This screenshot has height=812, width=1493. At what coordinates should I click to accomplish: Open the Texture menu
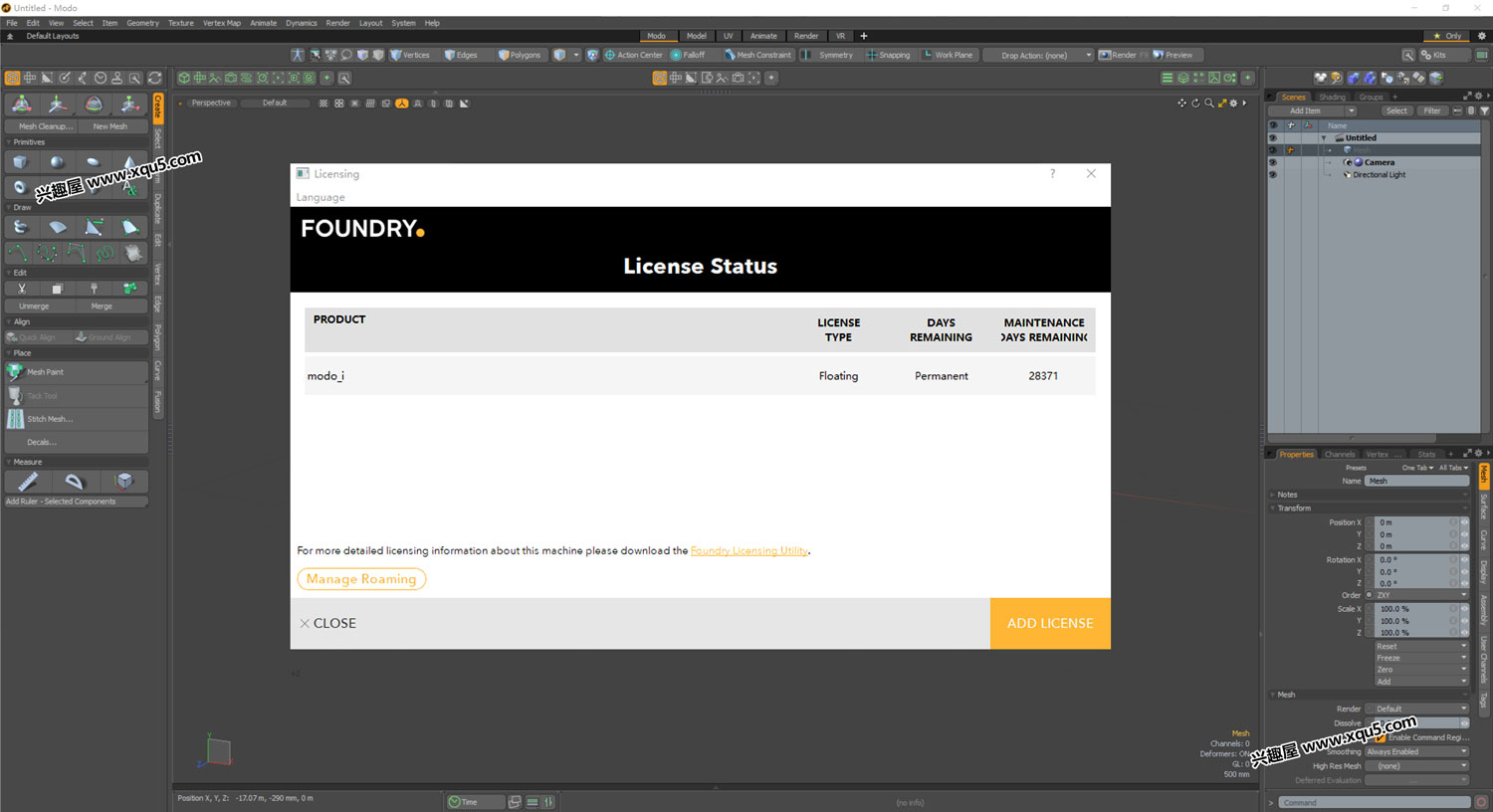click(181, 23)
